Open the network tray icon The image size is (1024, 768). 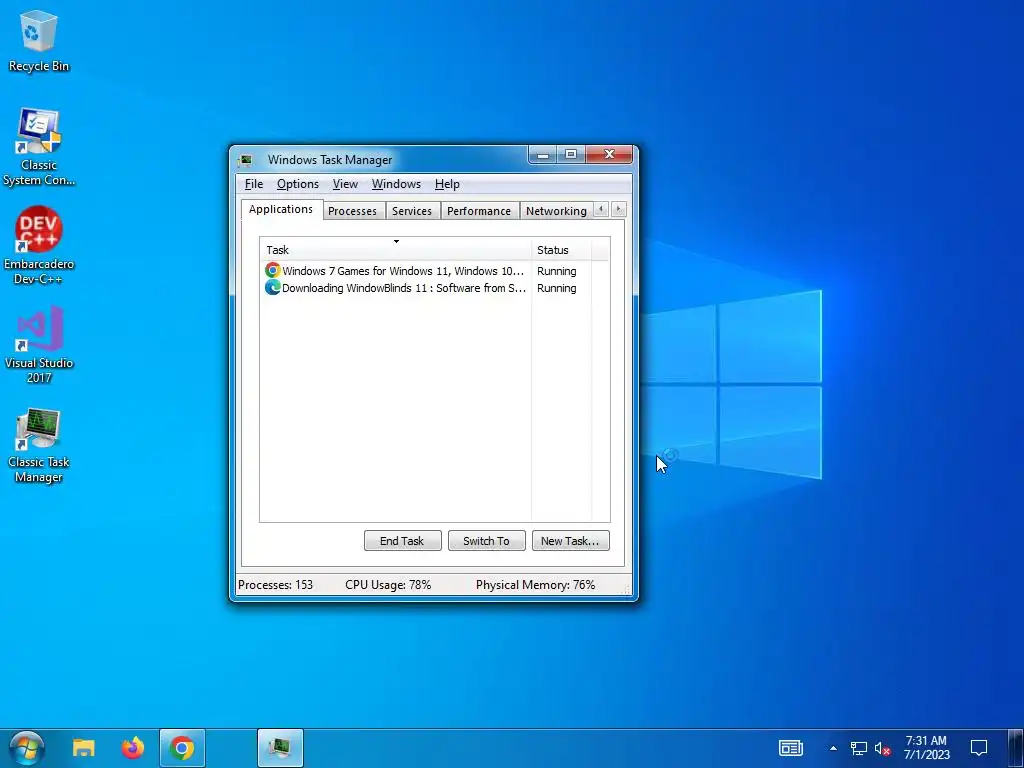tap(858, 748)
